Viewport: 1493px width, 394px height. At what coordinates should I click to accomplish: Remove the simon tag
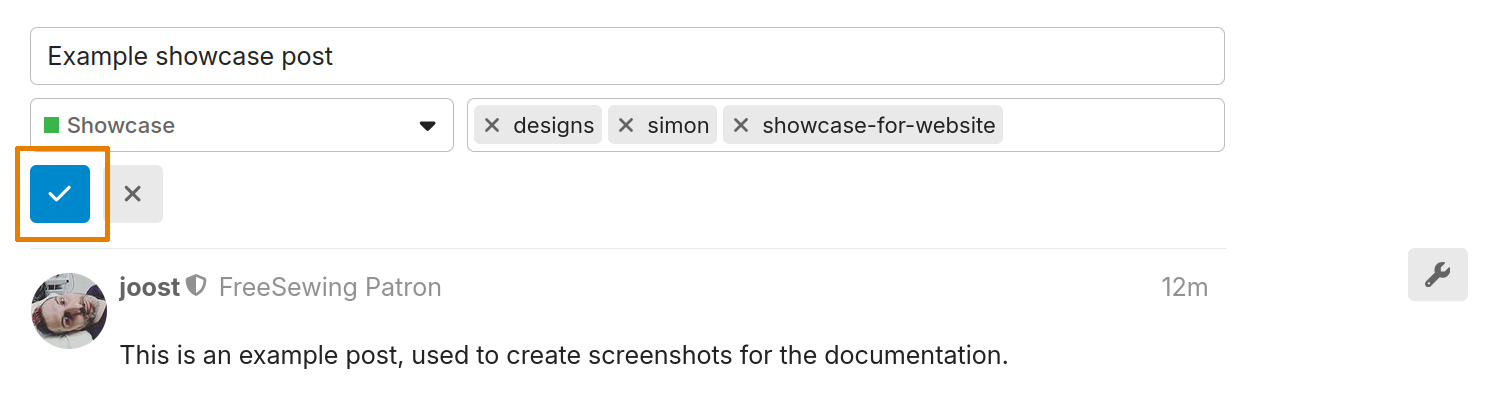(x=626, y=125)
